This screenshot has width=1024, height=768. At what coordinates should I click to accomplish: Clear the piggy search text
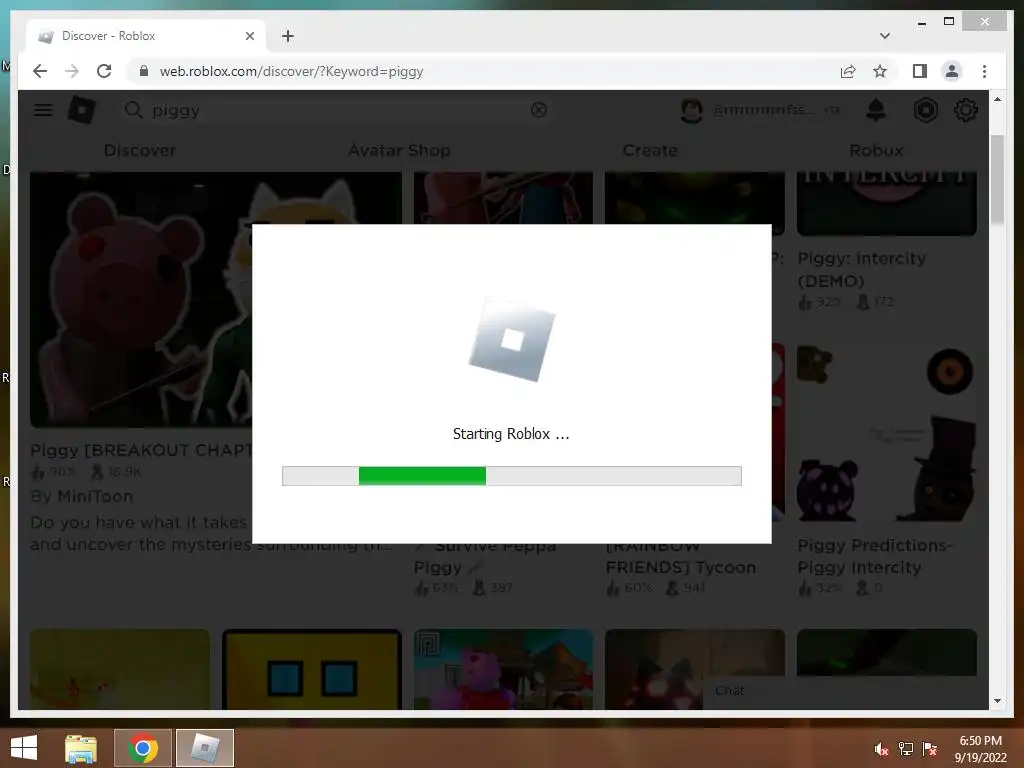pyautogui.click(x=539, y=110)
